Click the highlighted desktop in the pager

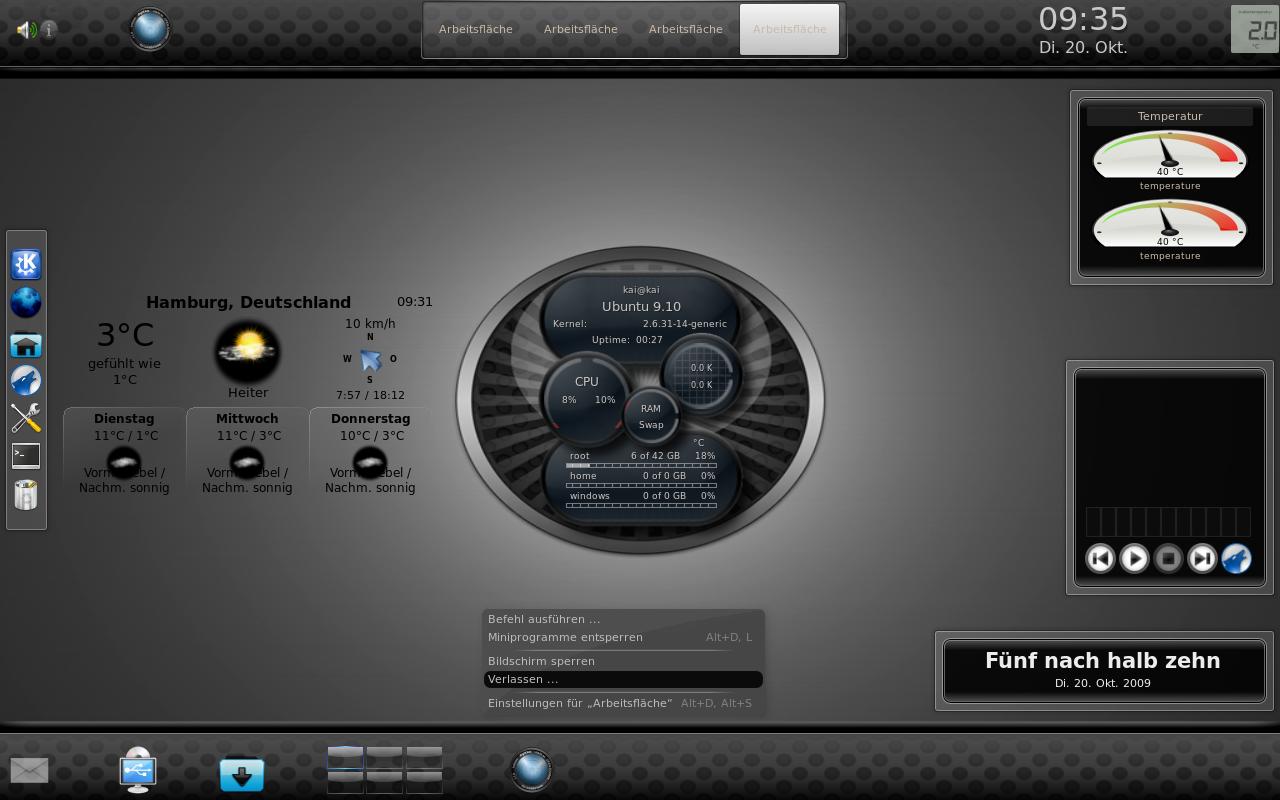[345, 757]
